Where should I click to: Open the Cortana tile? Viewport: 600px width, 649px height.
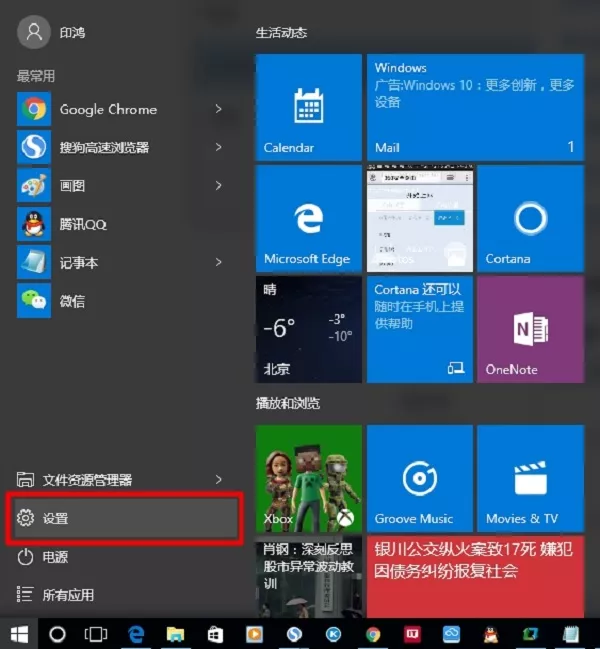530,219
